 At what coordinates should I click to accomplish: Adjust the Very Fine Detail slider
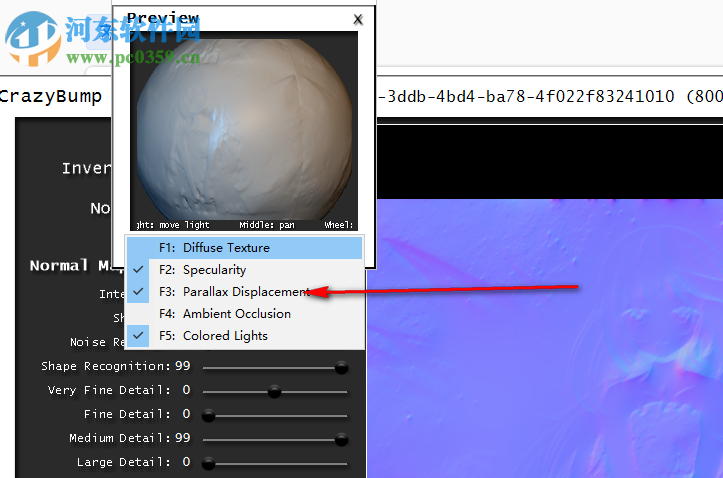[x=274, y=392]
